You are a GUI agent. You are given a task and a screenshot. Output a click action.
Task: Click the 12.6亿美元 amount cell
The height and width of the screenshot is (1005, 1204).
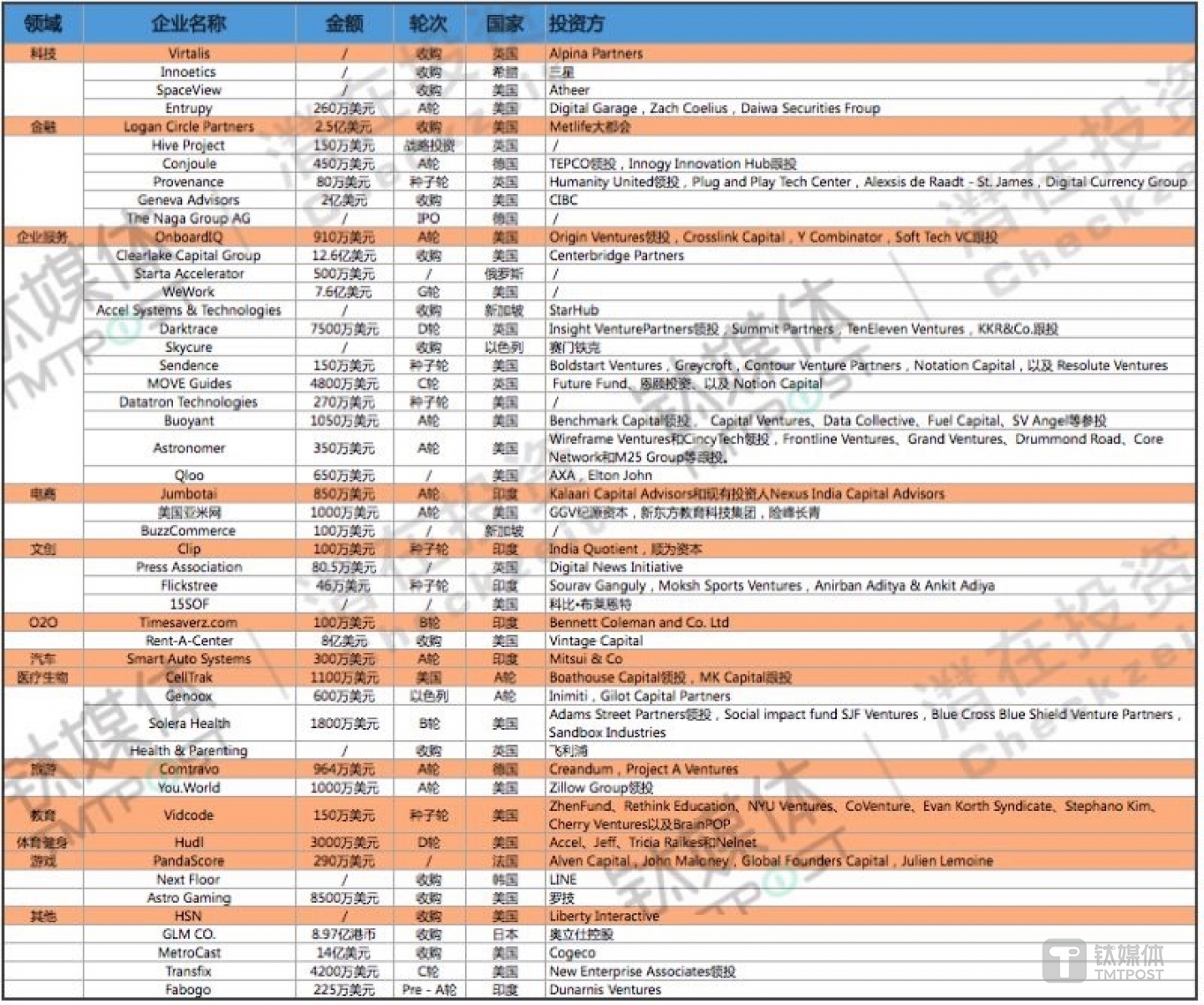coord(344,256)
